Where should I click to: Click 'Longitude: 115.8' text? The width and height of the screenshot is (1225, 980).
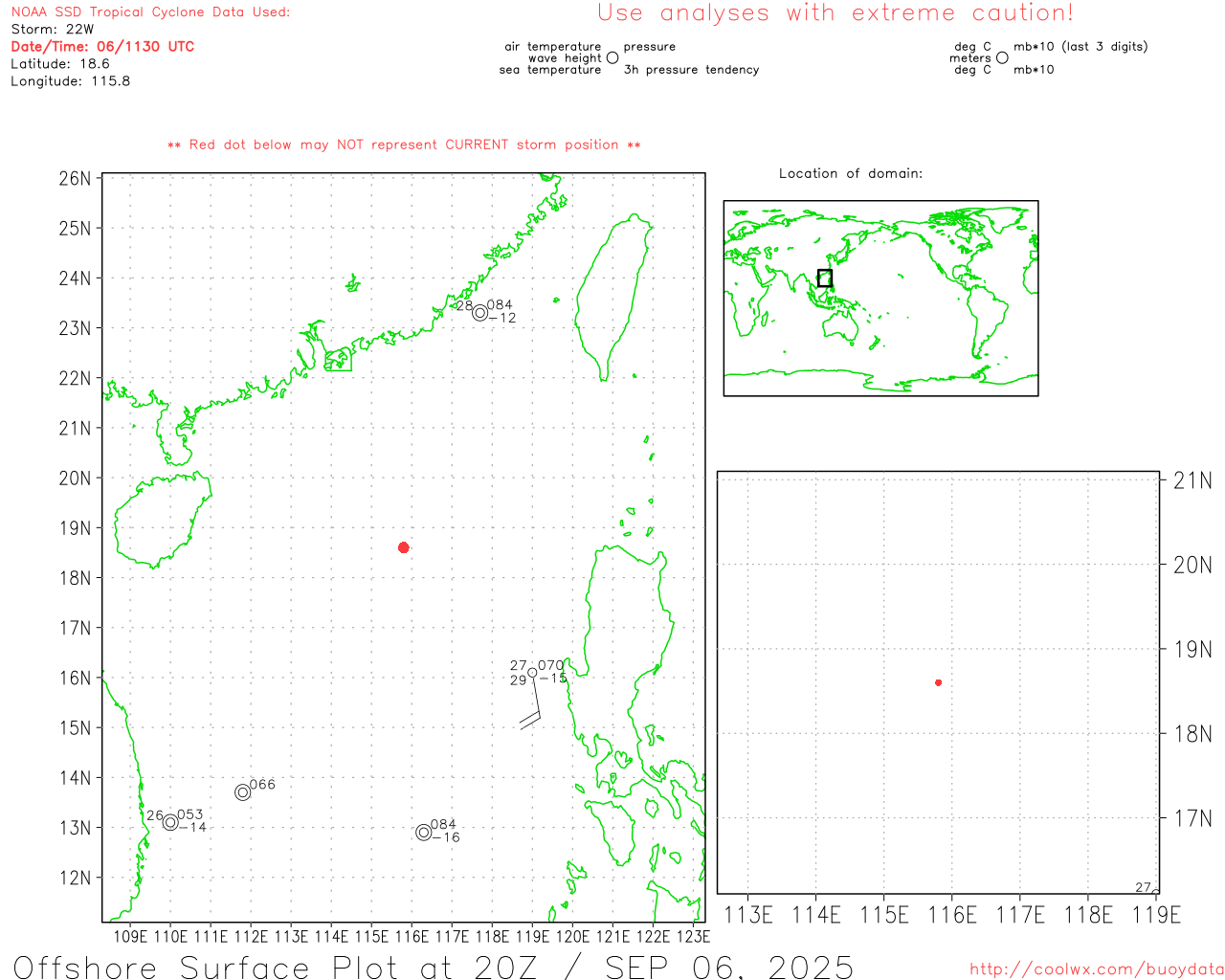point(71,81)
